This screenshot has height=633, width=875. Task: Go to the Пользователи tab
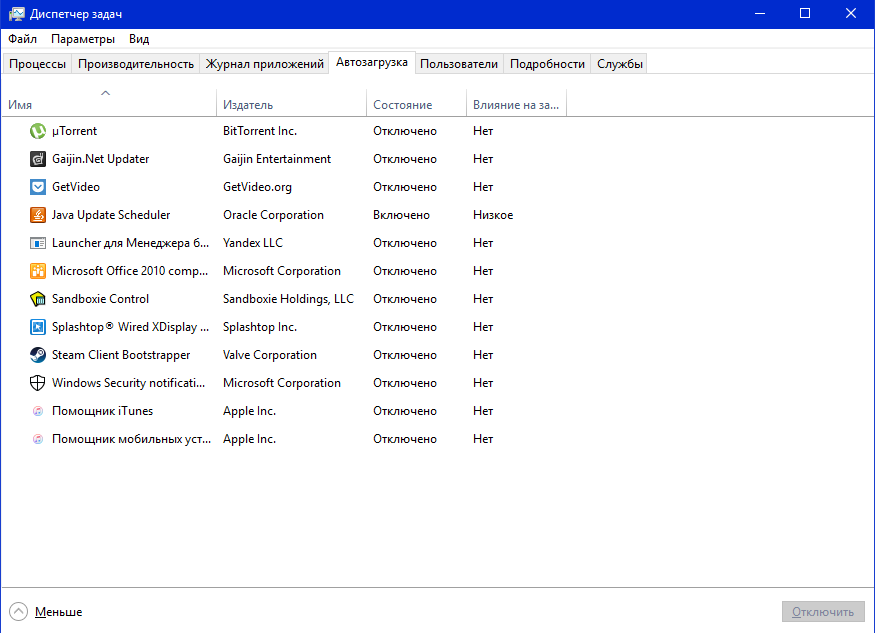(459, 64)
